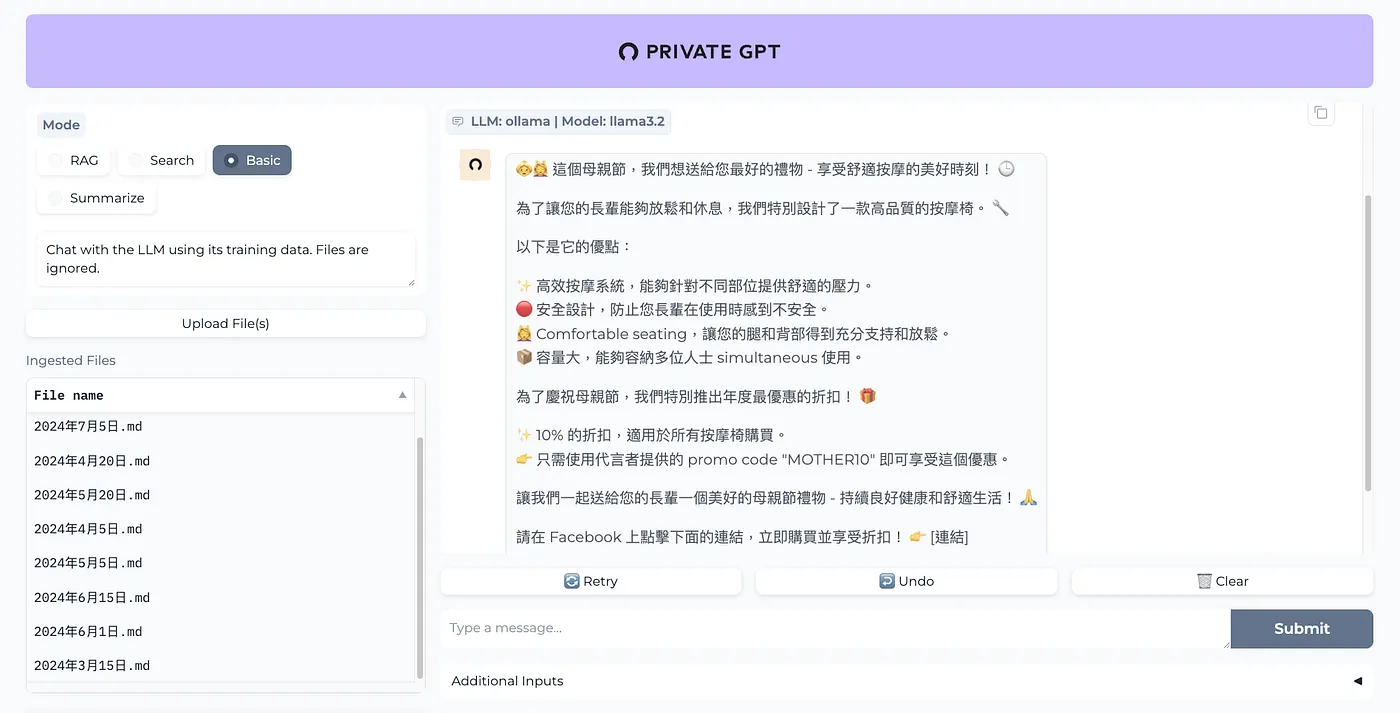Screen dimensions: 1400x713
Task: Click the promo code MOTHER10 line
Action: pyautogui.click(x=764, y=459)
